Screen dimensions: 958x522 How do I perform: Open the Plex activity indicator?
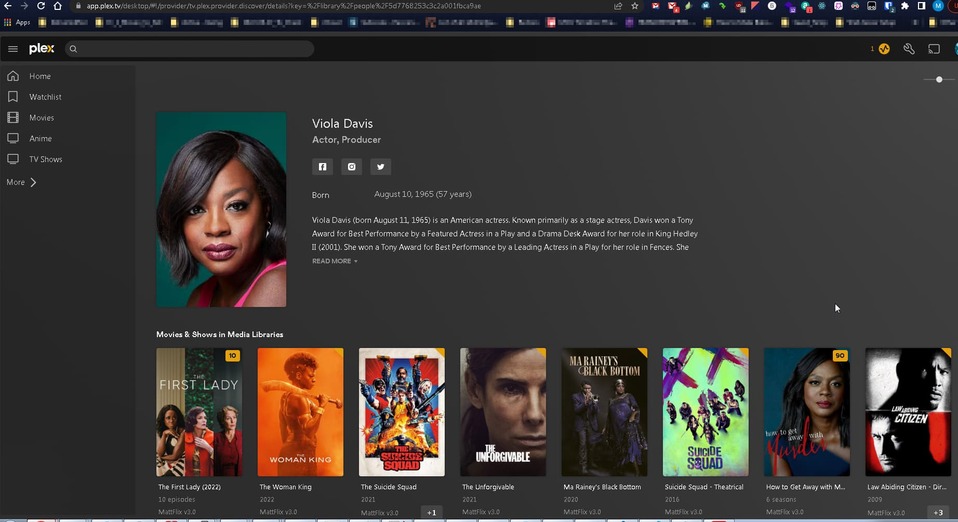coord(883,49)
